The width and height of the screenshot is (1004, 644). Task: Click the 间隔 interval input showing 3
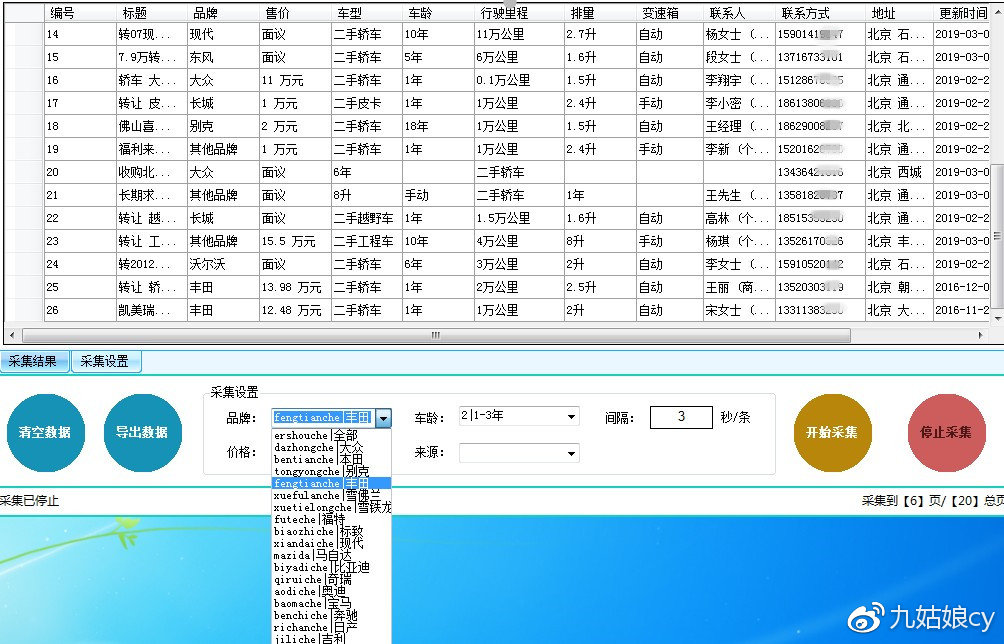[x=680, y=416]
